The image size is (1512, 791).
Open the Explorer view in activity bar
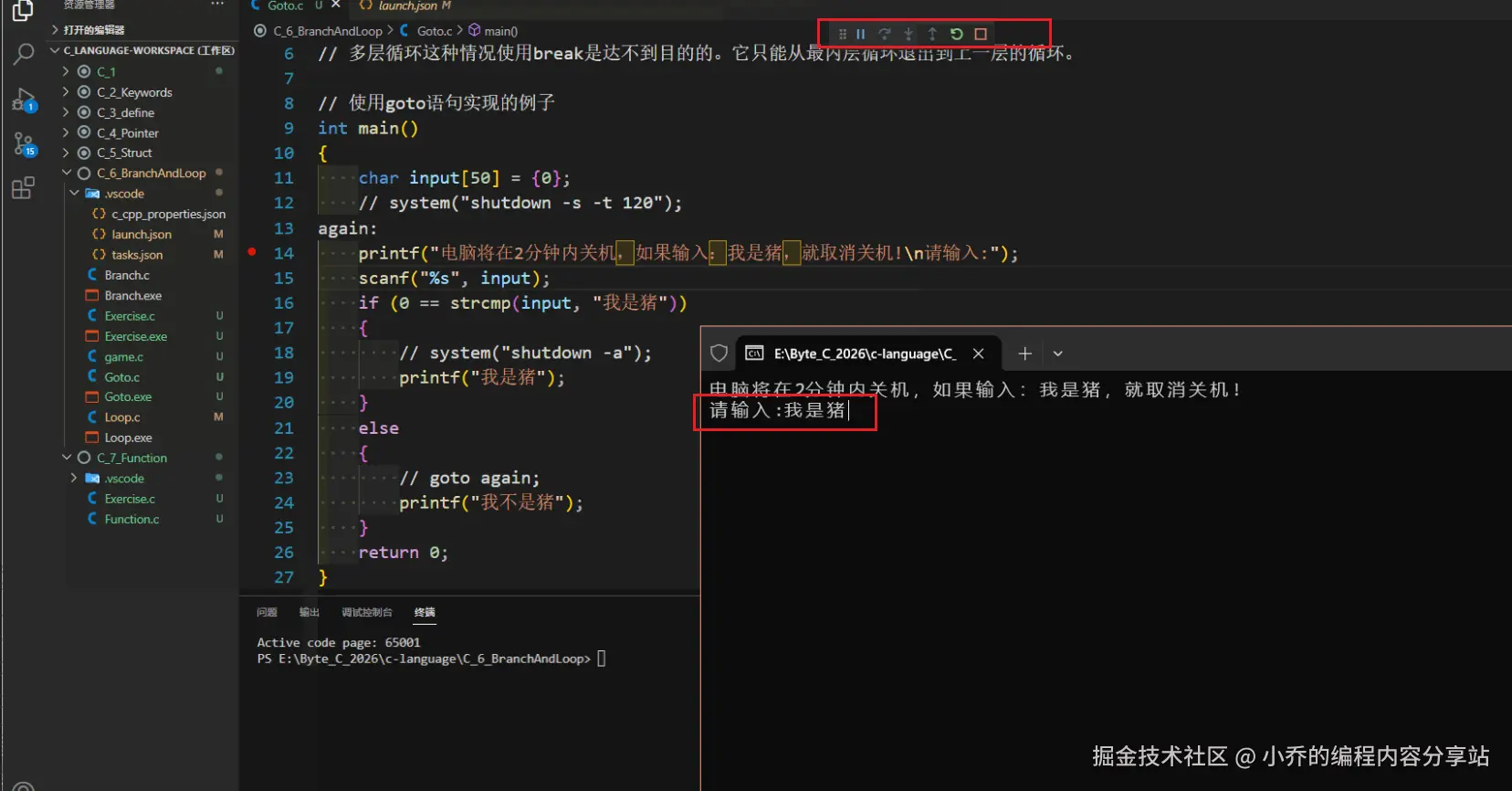(23, 11)
